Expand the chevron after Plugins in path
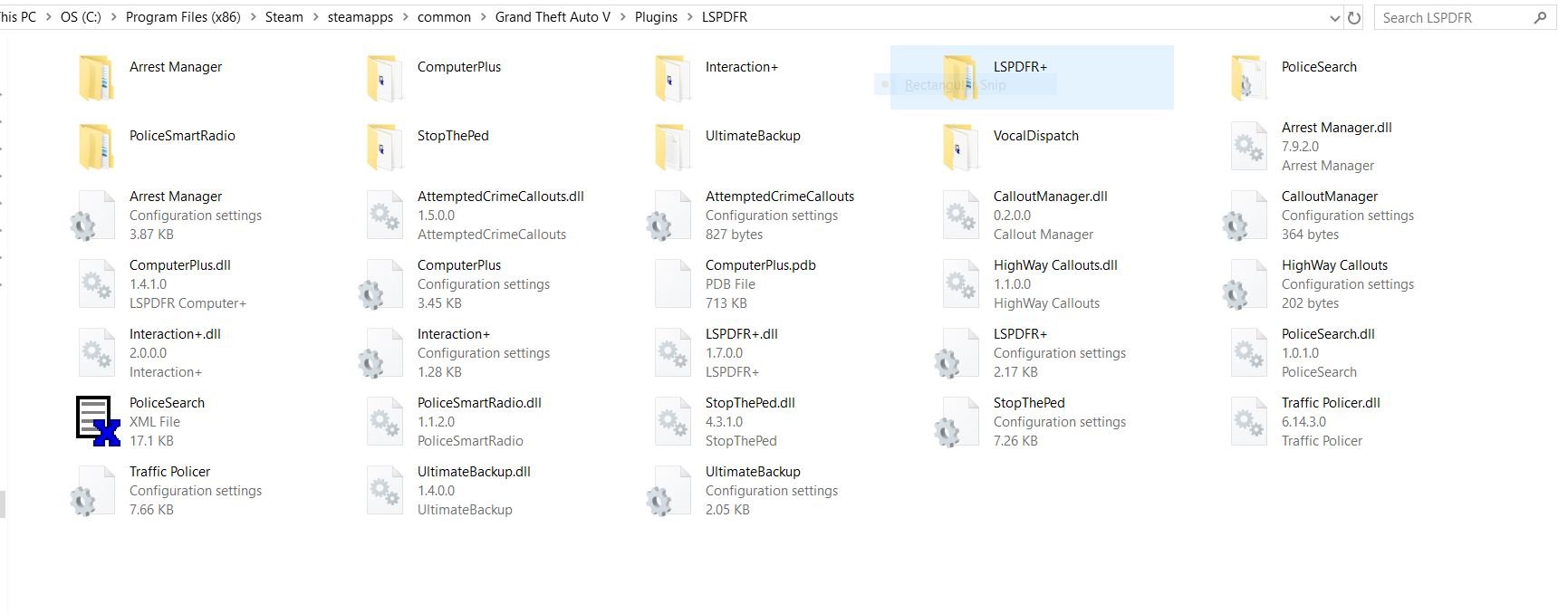This screenshot has width=1568, height=614. tap(689, 17)
